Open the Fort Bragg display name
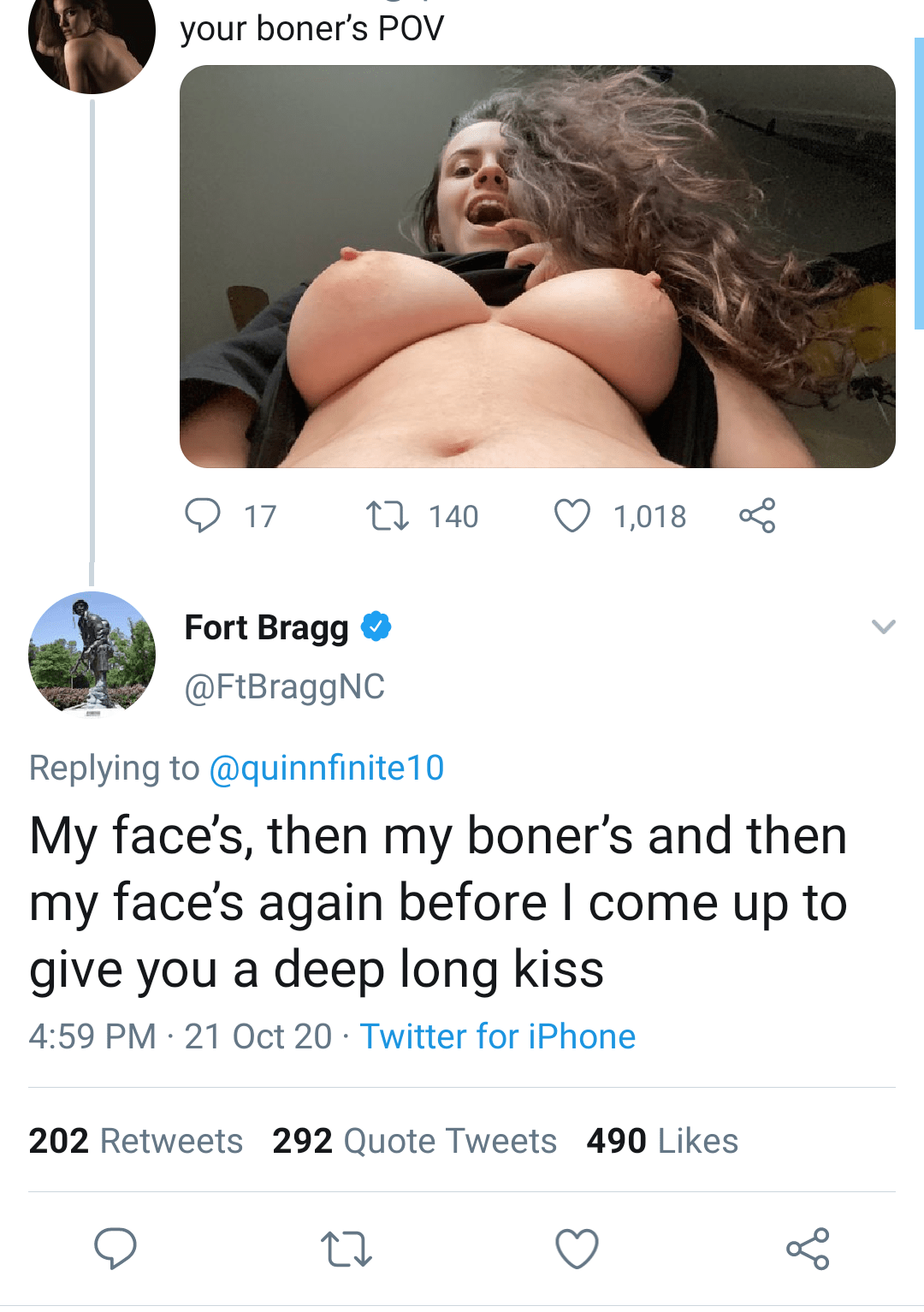 click(x=266, y=627)
